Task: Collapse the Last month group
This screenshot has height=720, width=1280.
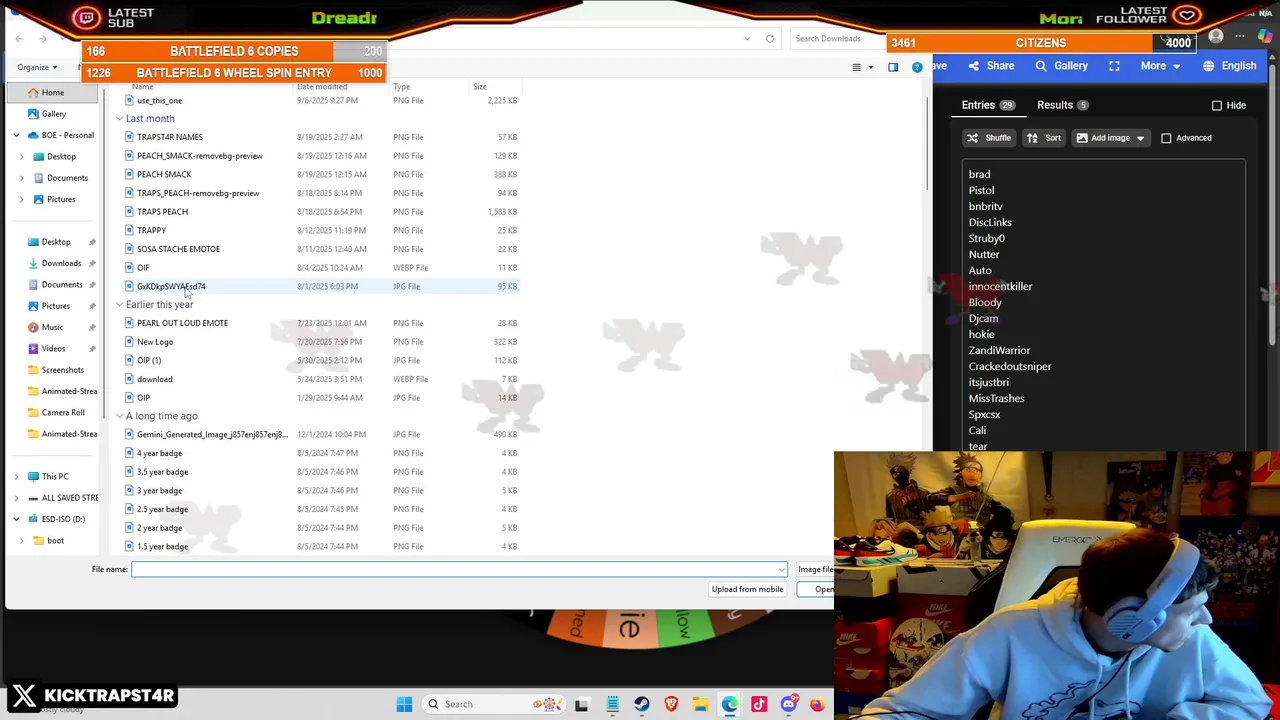Action: [119, 118]
